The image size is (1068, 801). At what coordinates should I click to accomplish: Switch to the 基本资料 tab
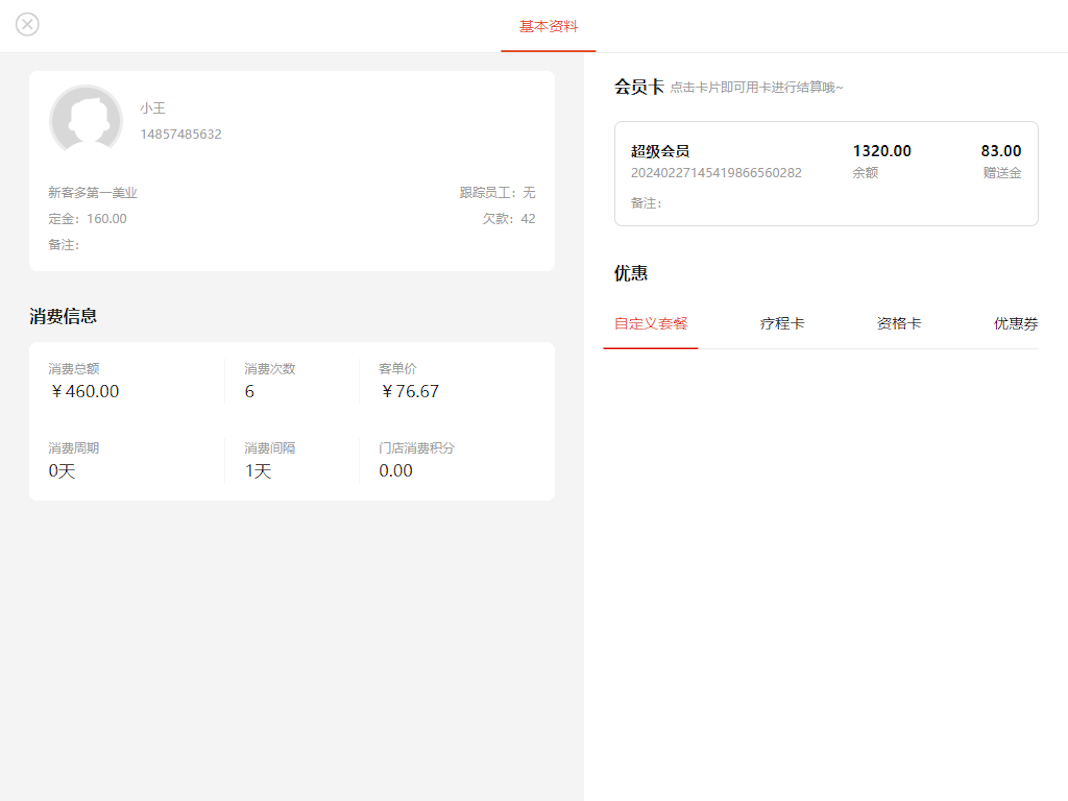tap(548, 26)
